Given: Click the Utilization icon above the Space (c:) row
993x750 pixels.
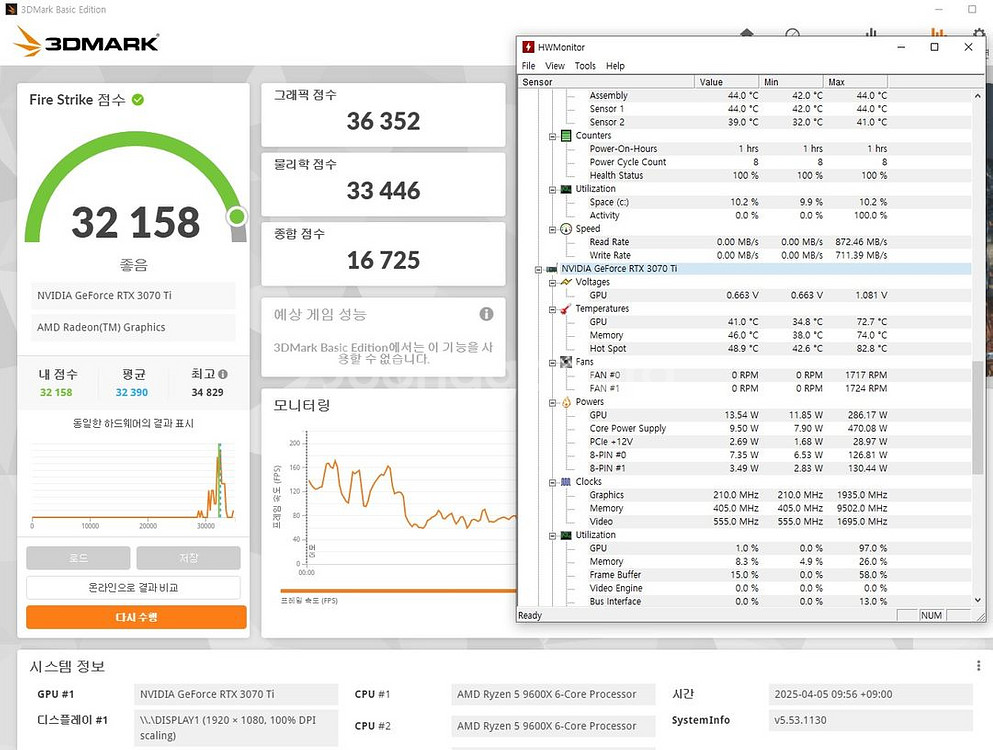Looking at the screenshot, I should tap(566, 189).
